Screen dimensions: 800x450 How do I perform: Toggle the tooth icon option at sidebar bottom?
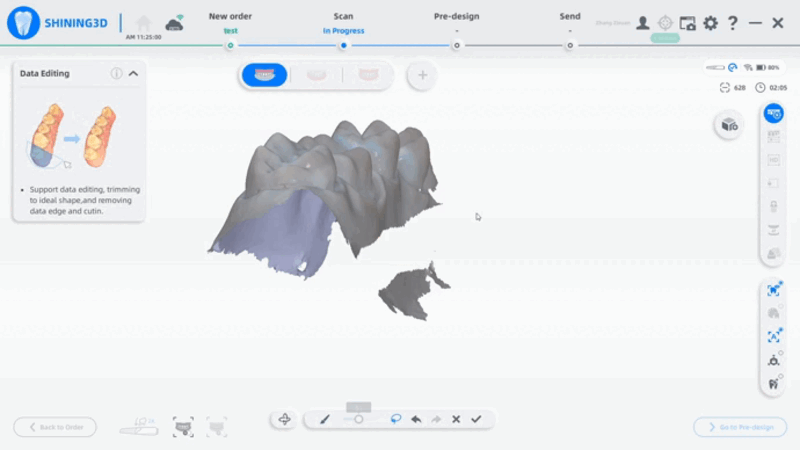(x=774, y=384)
